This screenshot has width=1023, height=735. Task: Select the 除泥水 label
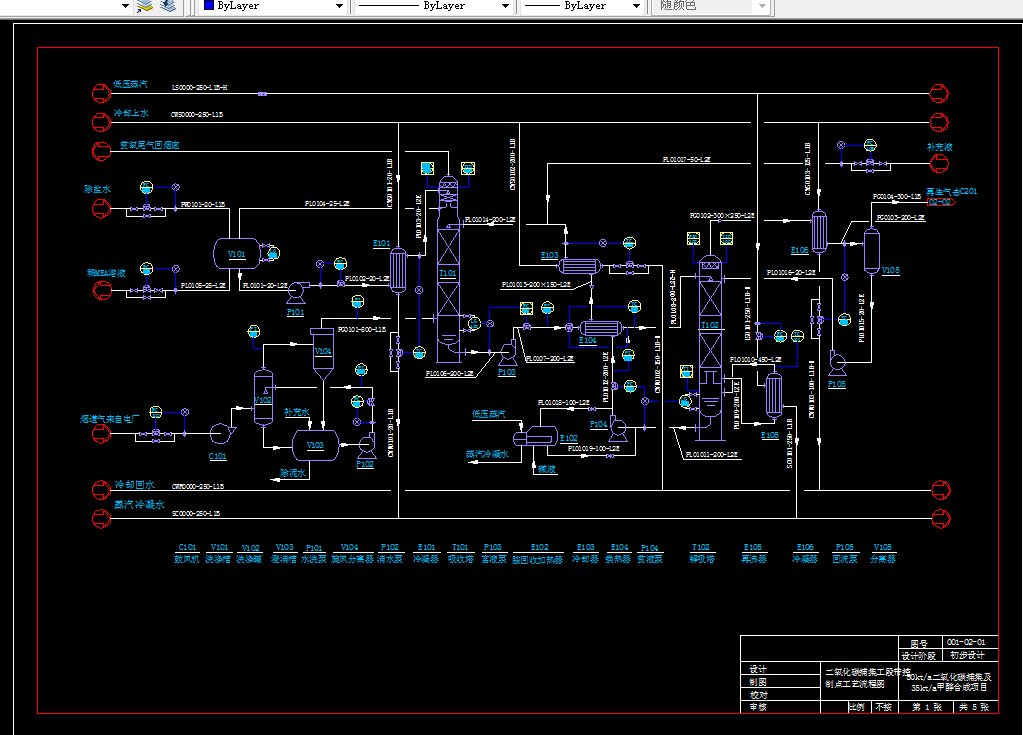click(x=294, y=473)
